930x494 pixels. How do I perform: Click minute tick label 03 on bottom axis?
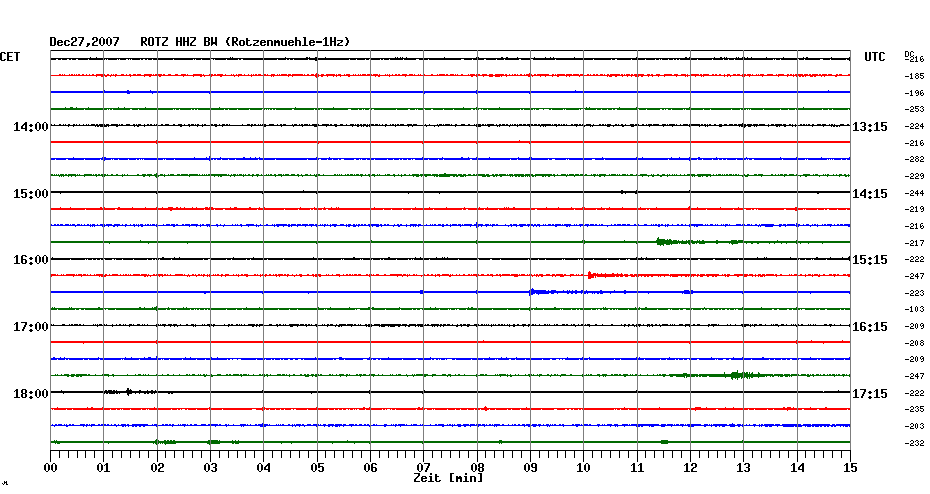(x=211, y=468)
